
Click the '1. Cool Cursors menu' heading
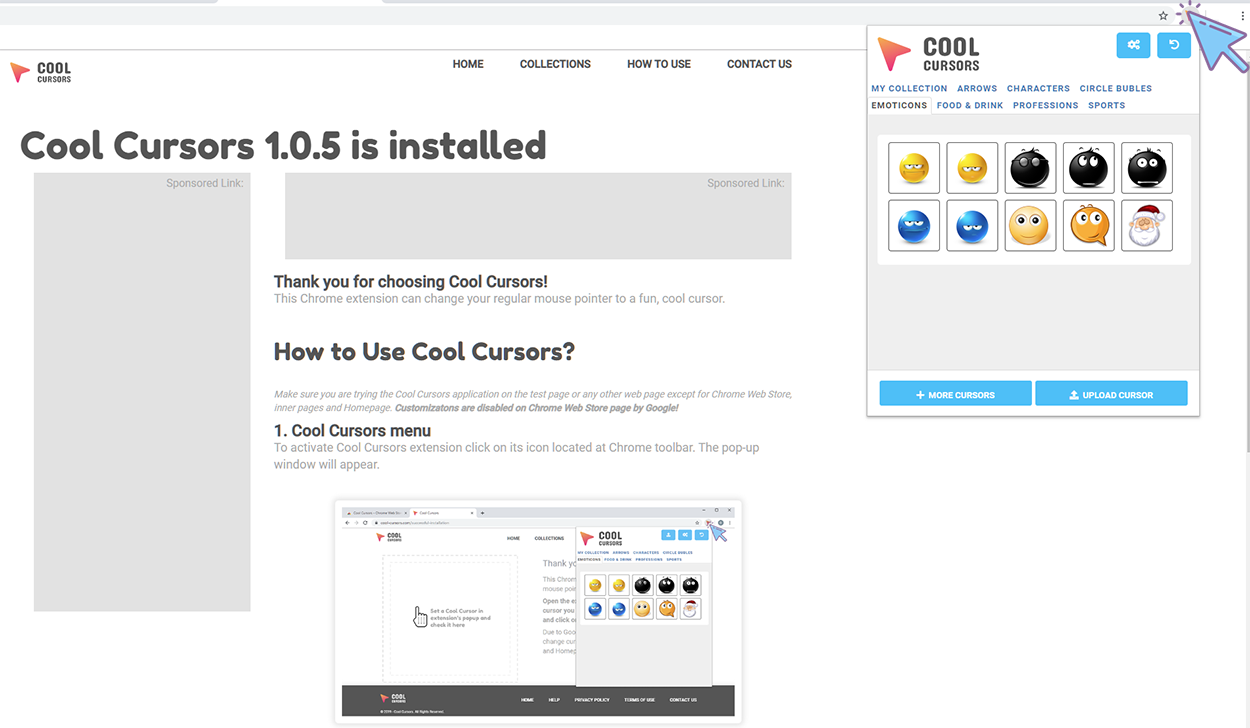point(352,431)
